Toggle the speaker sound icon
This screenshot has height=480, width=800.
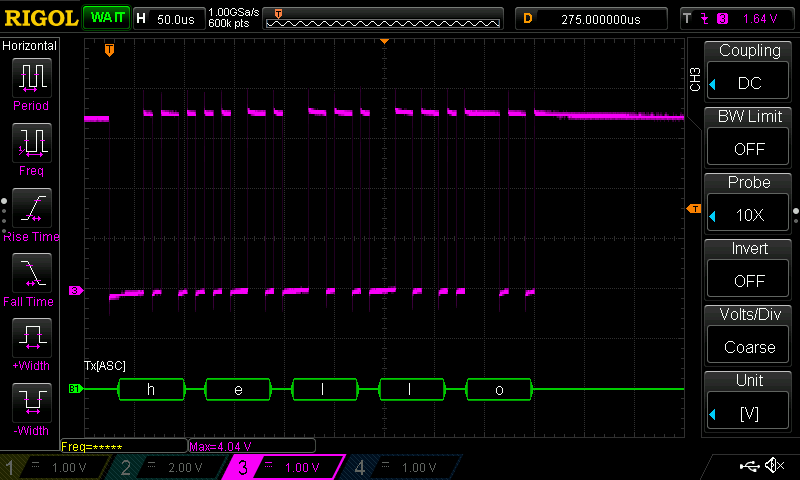[x=774, y=466]
